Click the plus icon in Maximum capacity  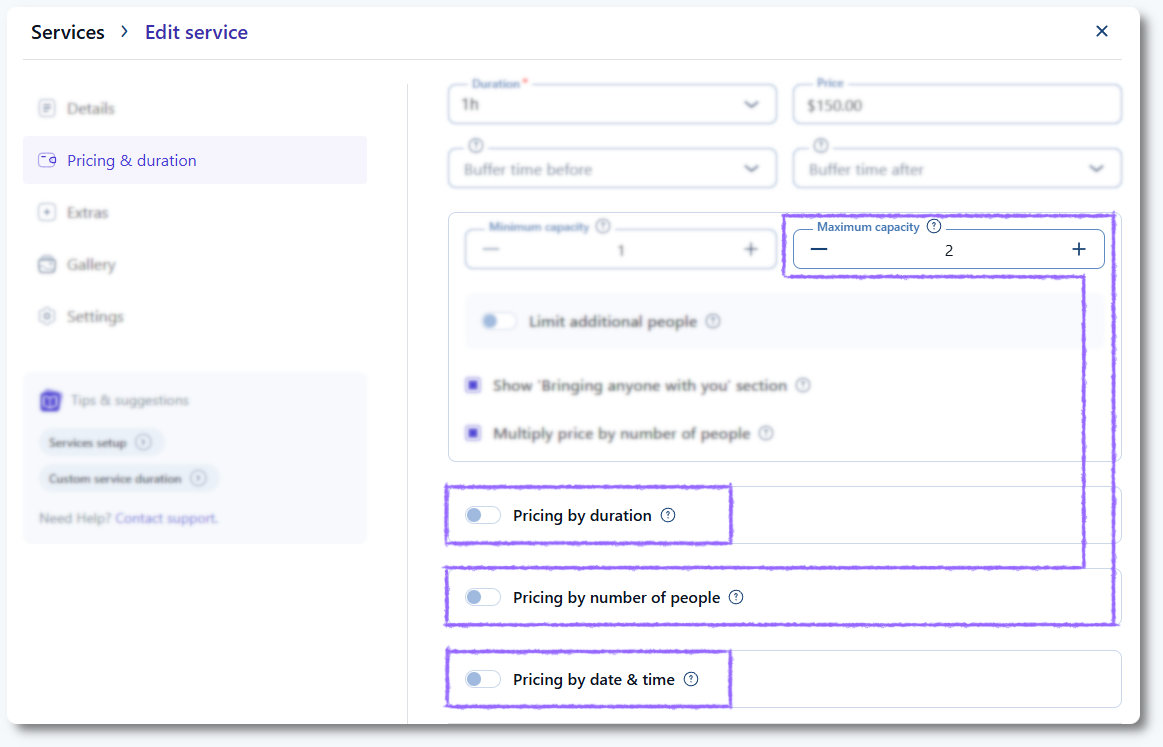pos(1078,250)
